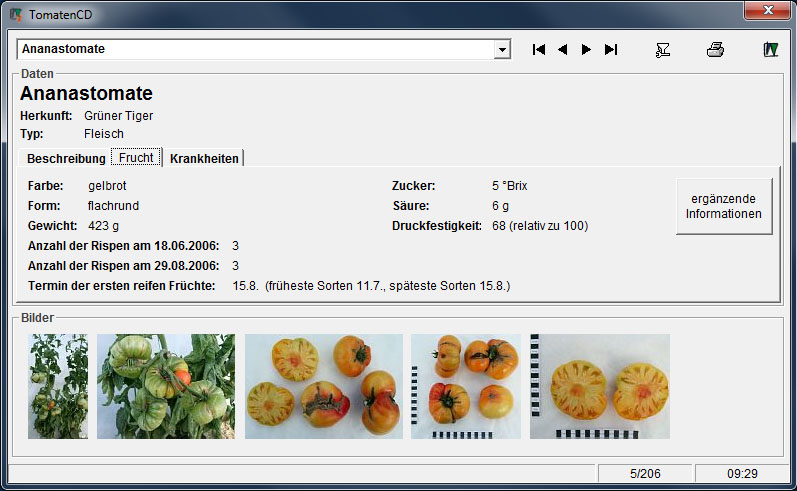The width and height of the screenshot is (797, 491).
Task: Open the Krankheiten tab
Action: coord(204,159)
